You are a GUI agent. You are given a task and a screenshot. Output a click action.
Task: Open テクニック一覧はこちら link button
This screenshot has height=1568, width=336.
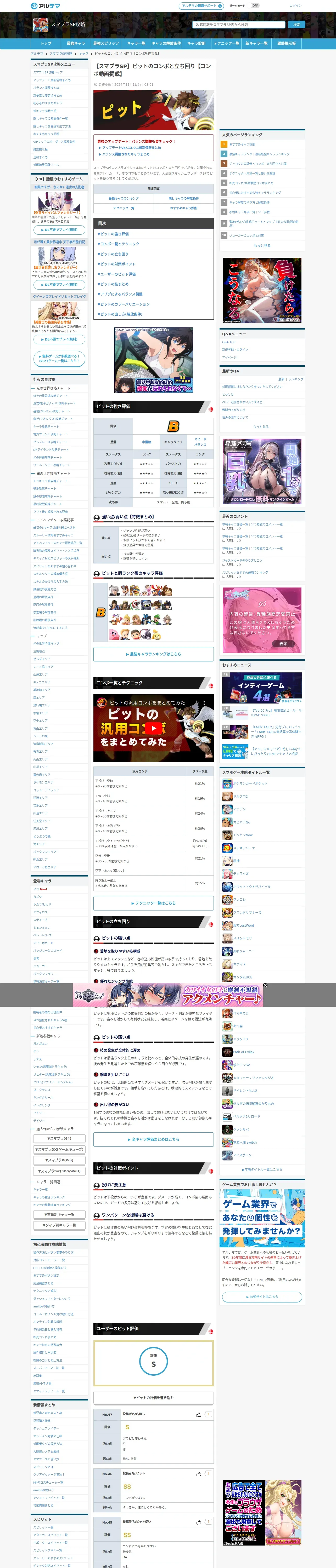(x=153, y=903)
